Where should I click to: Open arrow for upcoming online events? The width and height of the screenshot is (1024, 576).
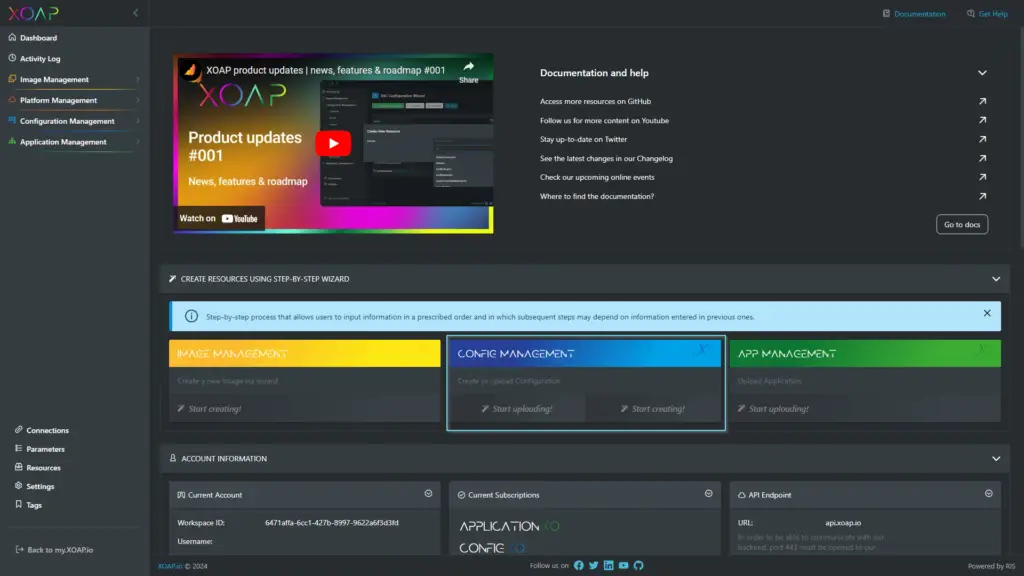coord(982,177)
